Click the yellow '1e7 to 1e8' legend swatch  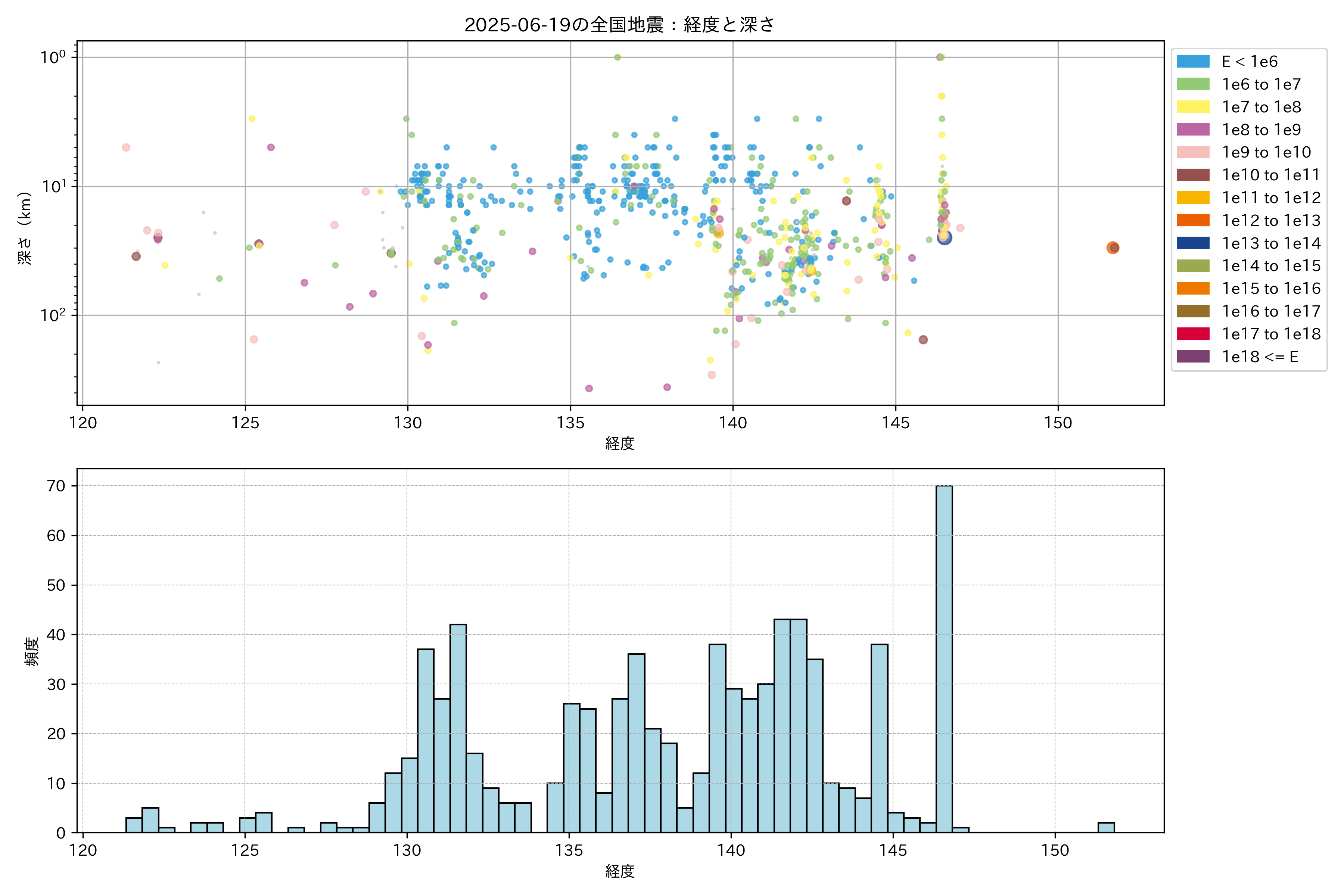[x=1193, y=107]
